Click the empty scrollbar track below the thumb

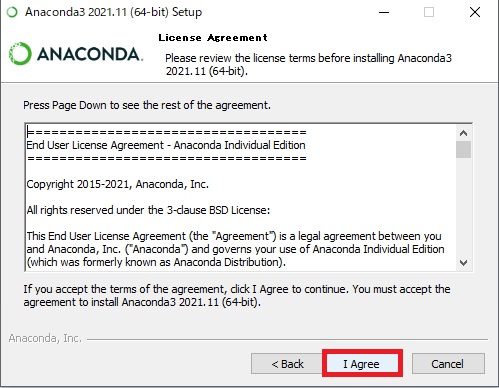(463, 207)
